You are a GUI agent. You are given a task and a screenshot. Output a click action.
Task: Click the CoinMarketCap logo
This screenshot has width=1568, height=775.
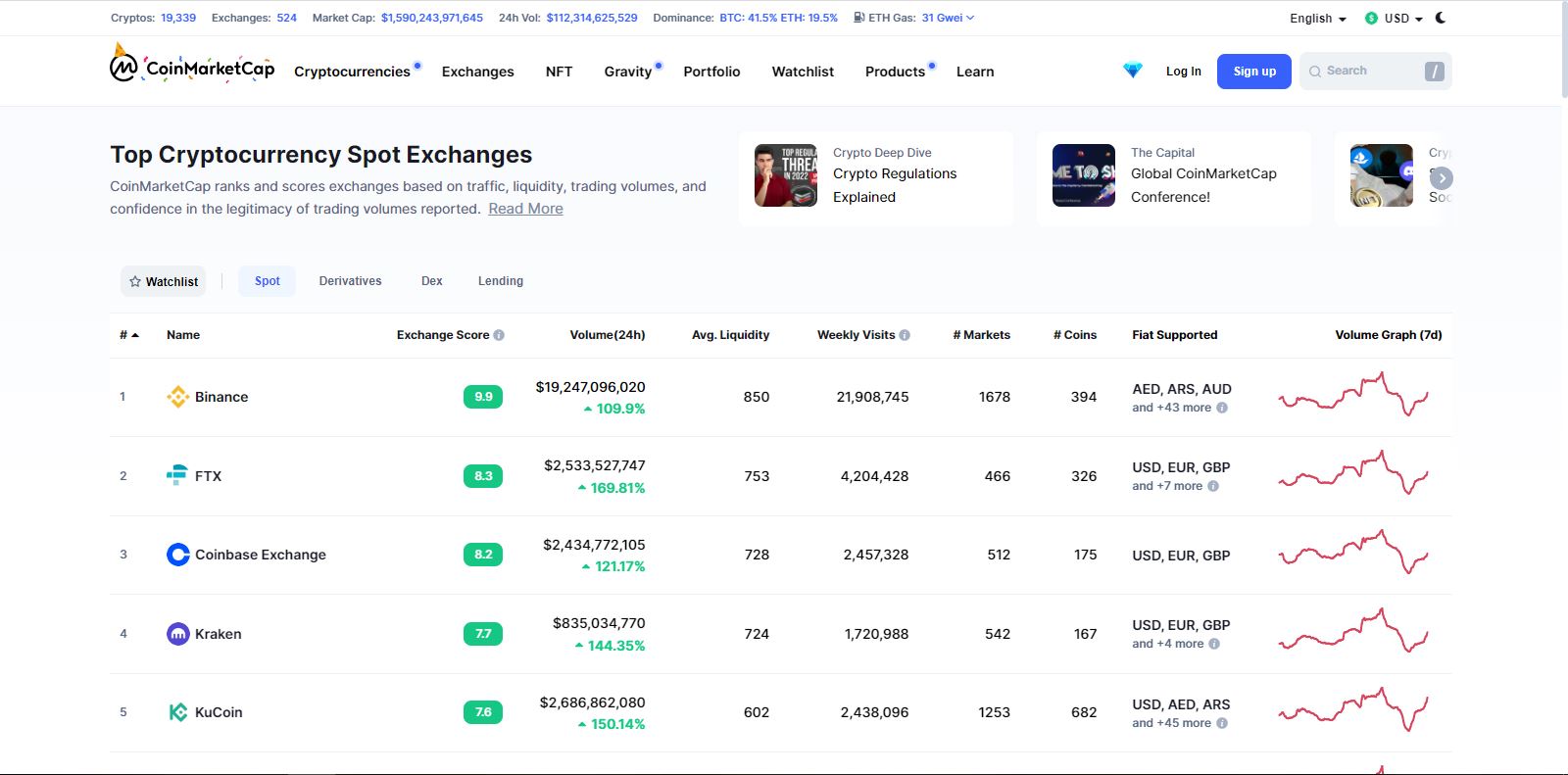click(192, 66)
